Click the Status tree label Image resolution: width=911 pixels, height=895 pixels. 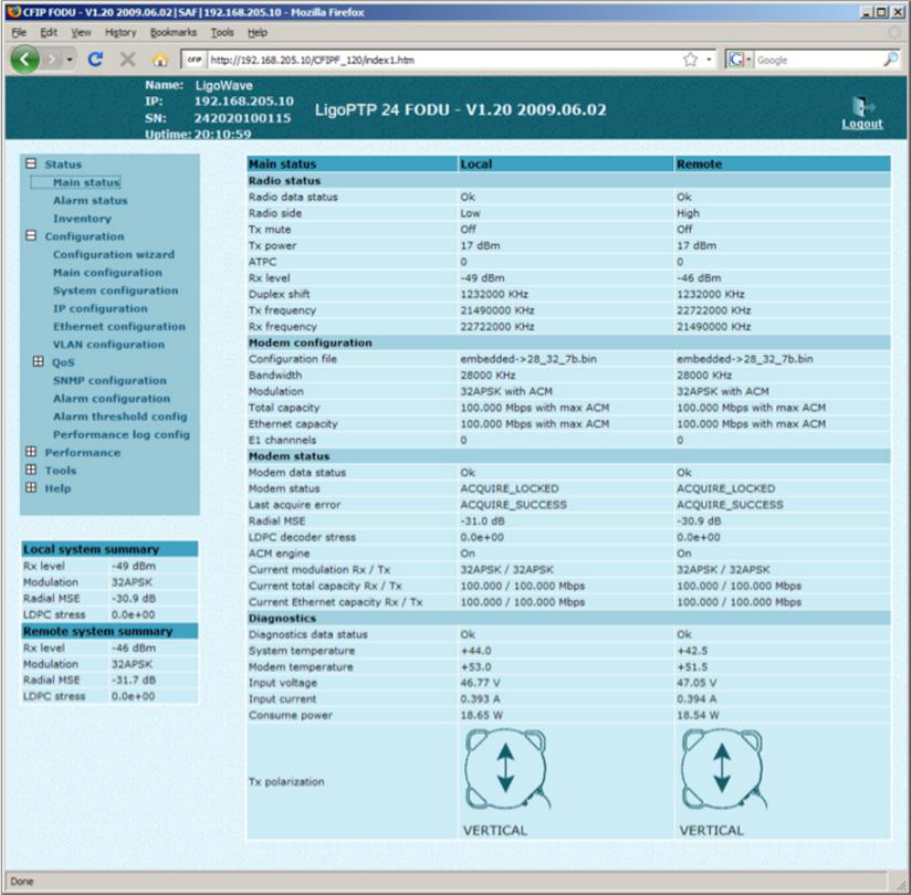[x=63, y=164]
